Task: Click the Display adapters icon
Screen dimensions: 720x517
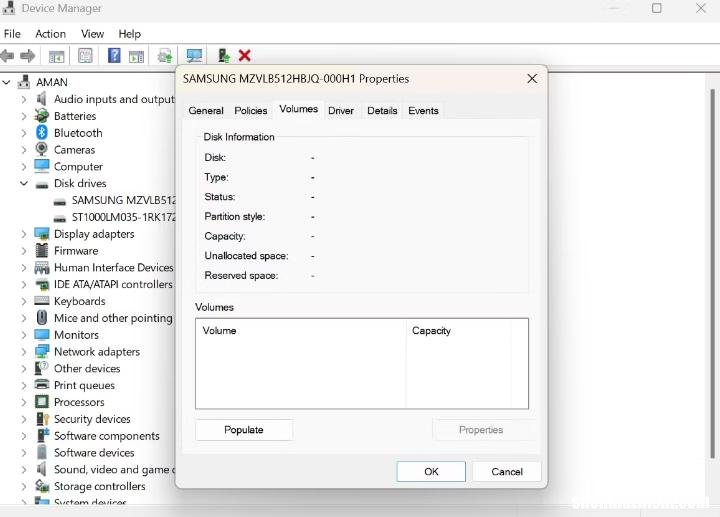Action: (x=42, y=234)
